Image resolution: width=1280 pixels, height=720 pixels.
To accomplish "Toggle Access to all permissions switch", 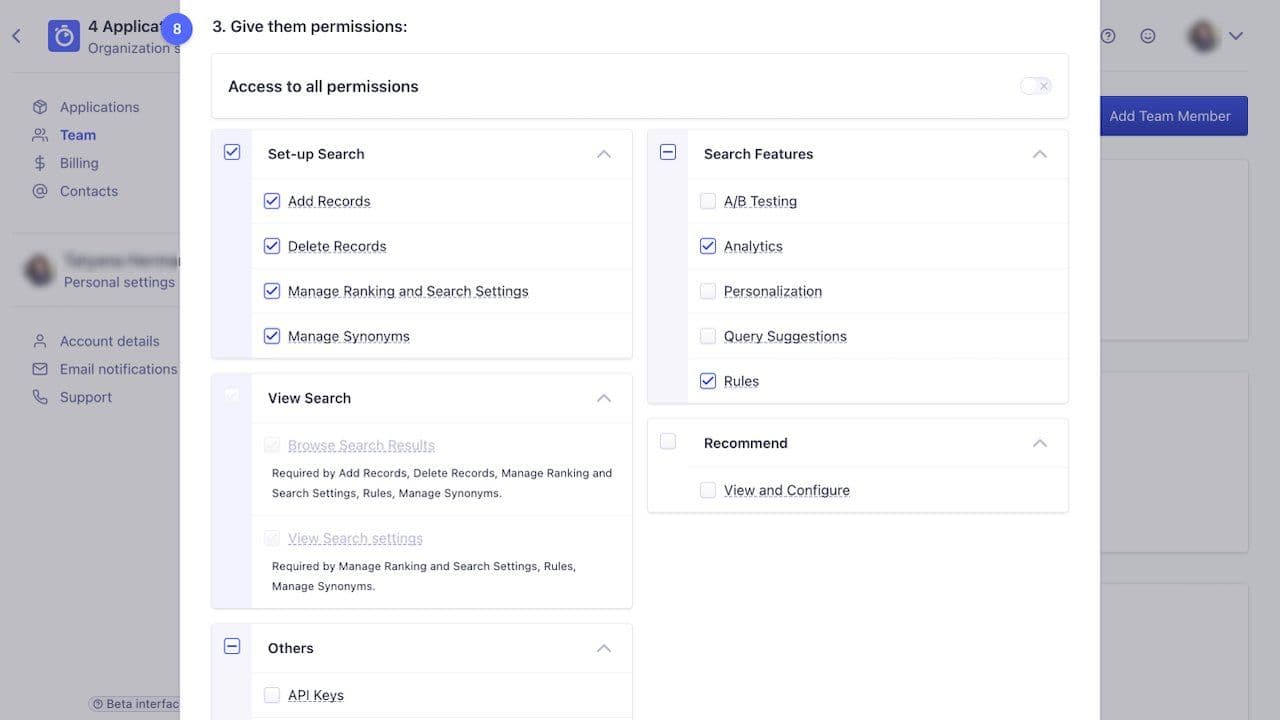I will (x=1035, y=86).
